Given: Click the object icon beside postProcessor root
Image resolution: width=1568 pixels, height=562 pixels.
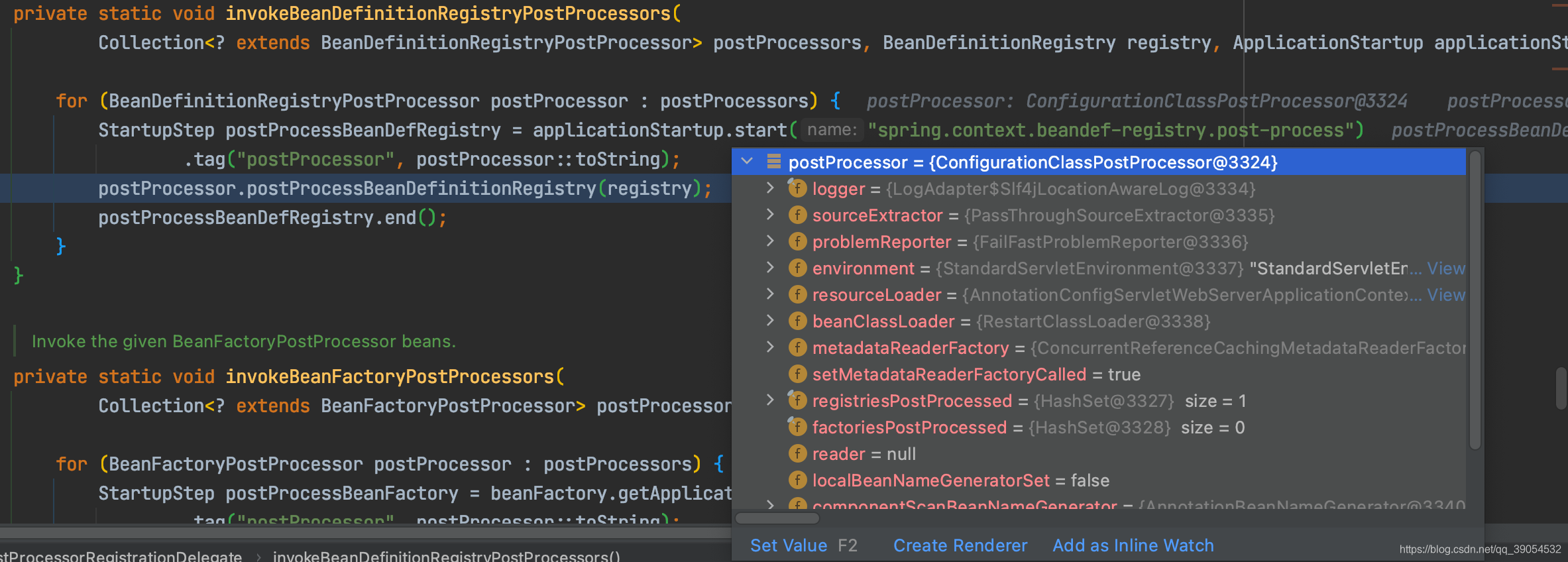Looking at the screenshot, I should [773, 162].
